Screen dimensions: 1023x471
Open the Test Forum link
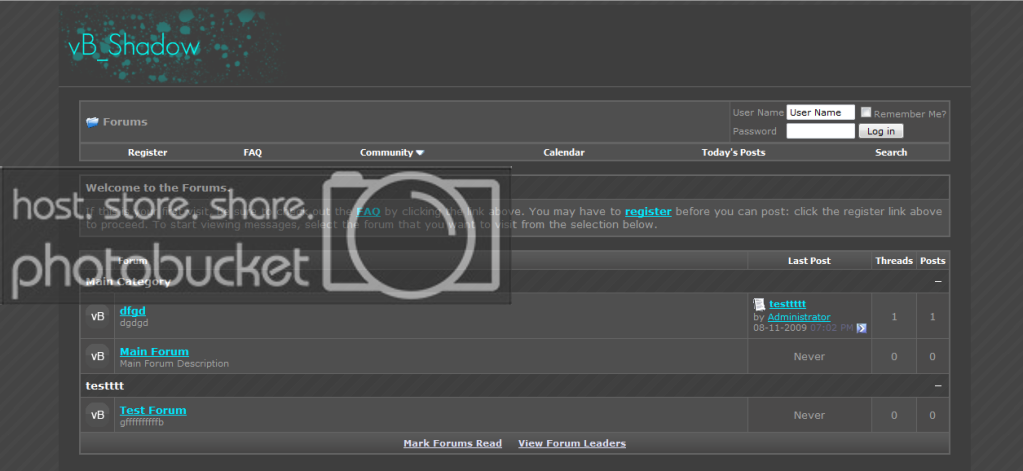click(x=153, y=410)
